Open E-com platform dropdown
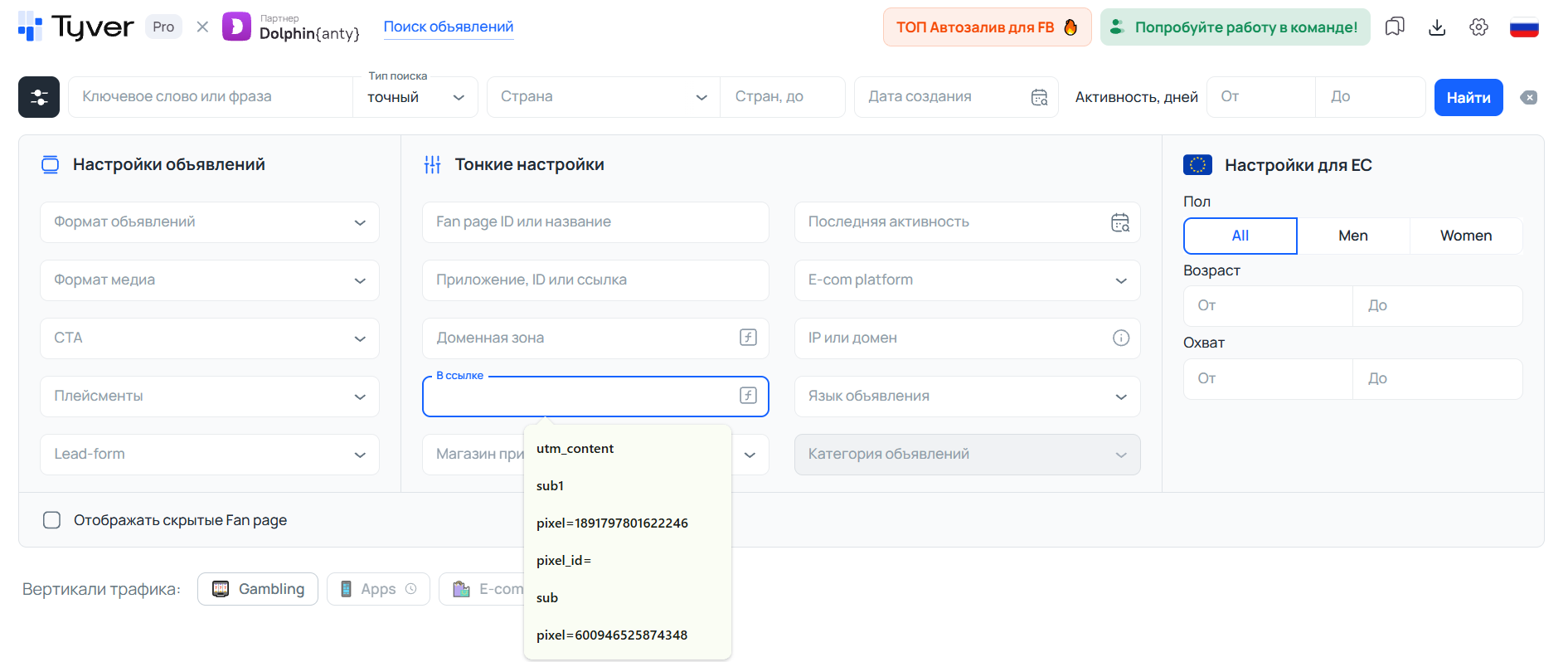Viewport: 1568px width, 662px height. [x=968, y=280]
